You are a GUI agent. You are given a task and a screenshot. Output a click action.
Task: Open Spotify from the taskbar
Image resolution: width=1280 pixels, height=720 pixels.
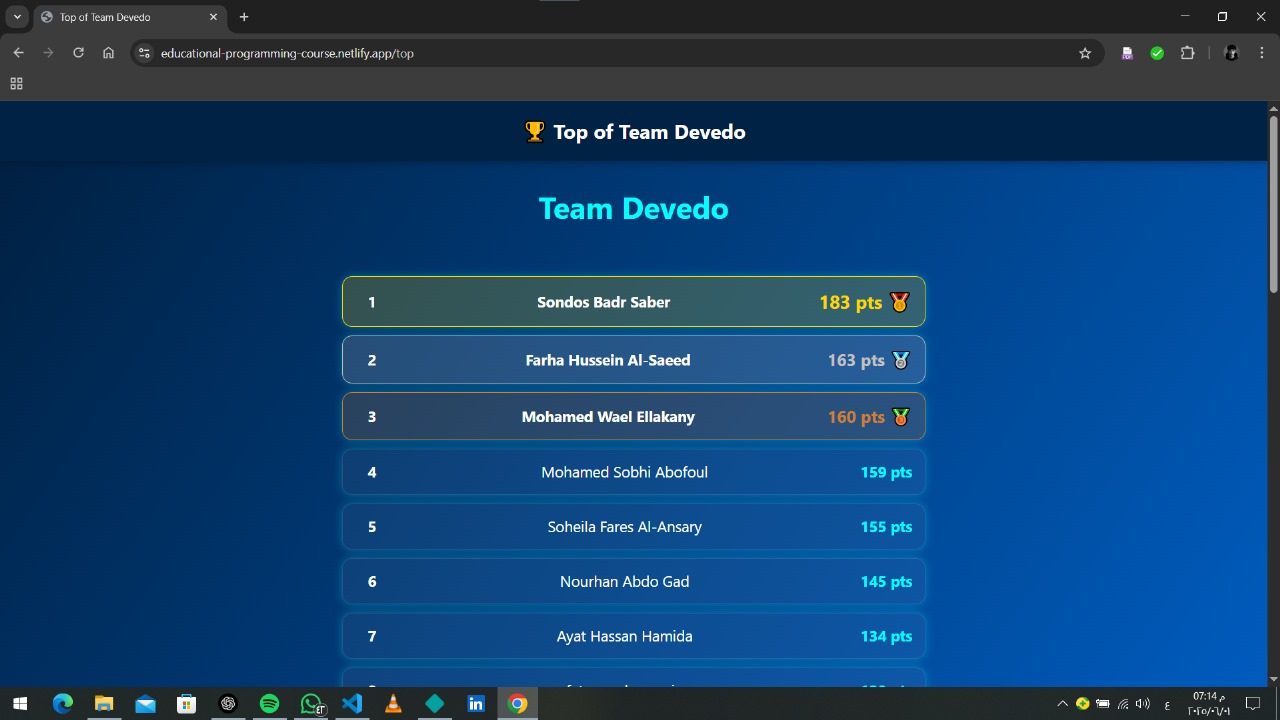pyautogui.click(x=269, y=704)
